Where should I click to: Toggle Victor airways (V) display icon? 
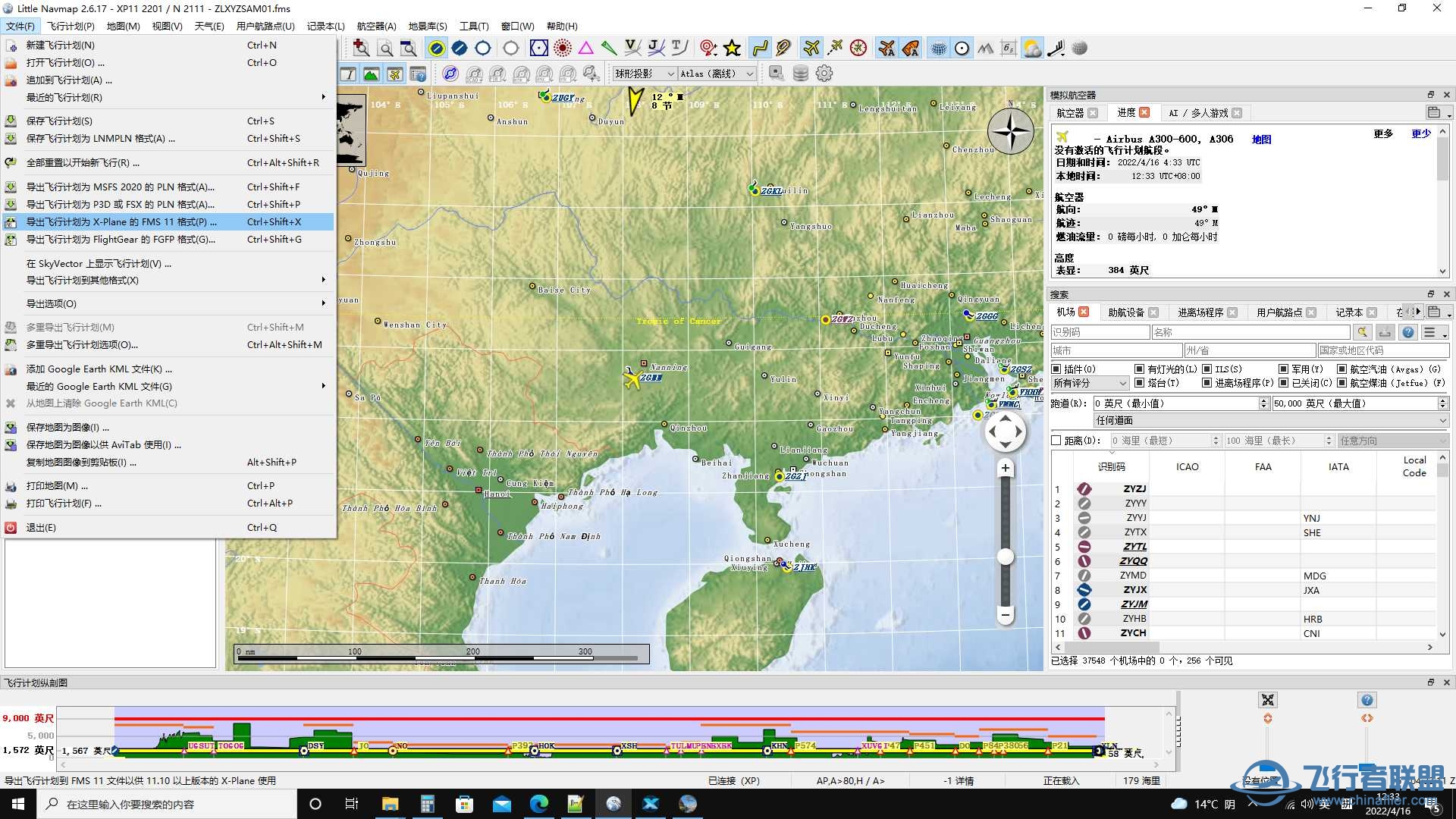click(x=632, y=49)
